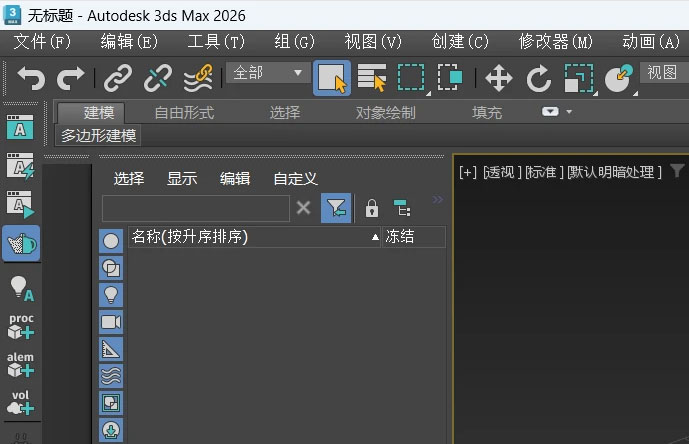Screen dimensions: 689x444
Task: Toggle display of lights filter
Action: (111, 295)
